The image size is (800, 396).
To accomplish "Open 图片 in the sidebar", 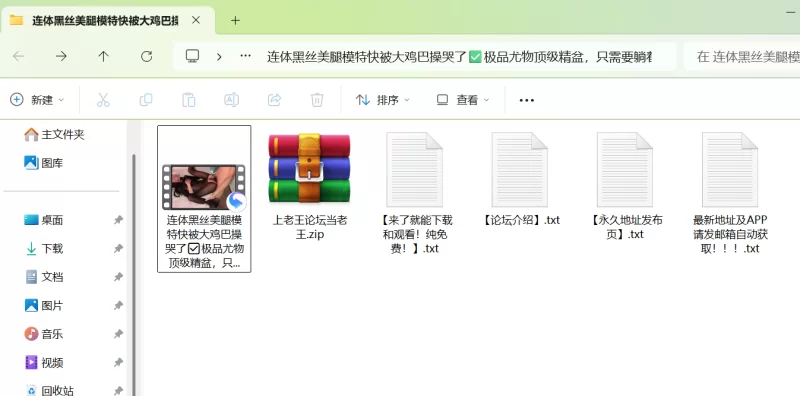I will tap(43, 306).
